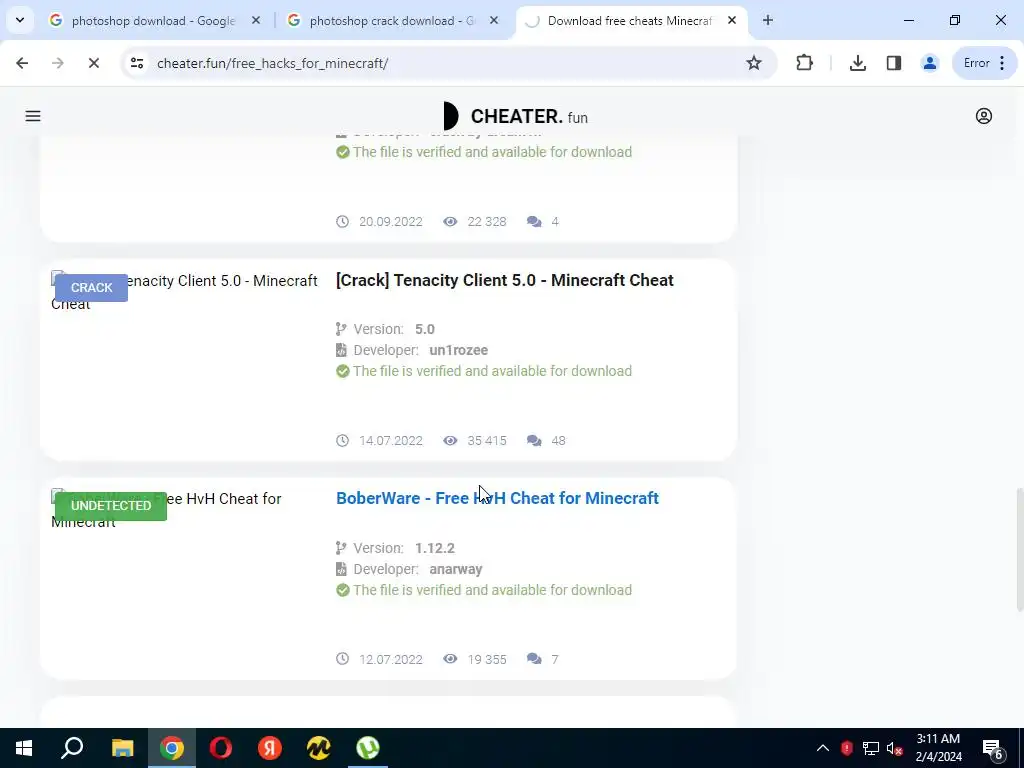
Task: Click developer name un1rozee
Action: click(x=458, y=350)
